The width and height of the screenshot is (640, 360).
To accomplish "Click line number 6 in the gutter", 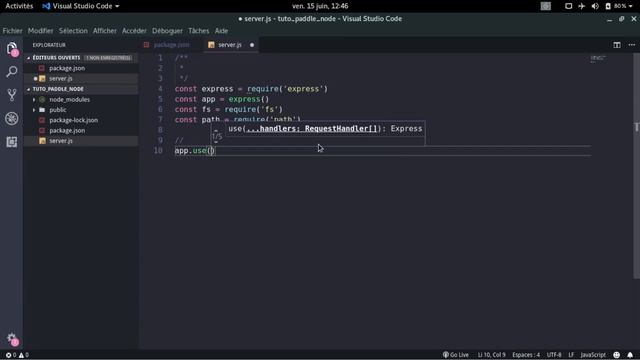I will click(x=160, y=109).
